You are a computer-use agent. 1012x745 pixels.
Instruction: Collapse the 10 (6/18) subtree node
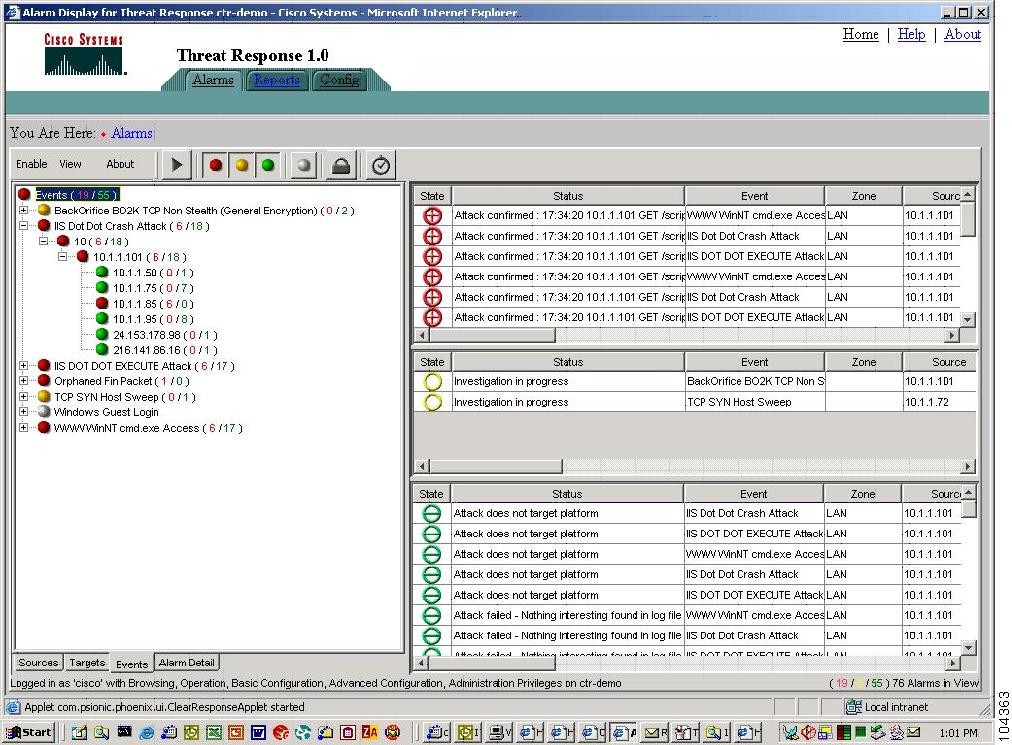coord(43,241)
